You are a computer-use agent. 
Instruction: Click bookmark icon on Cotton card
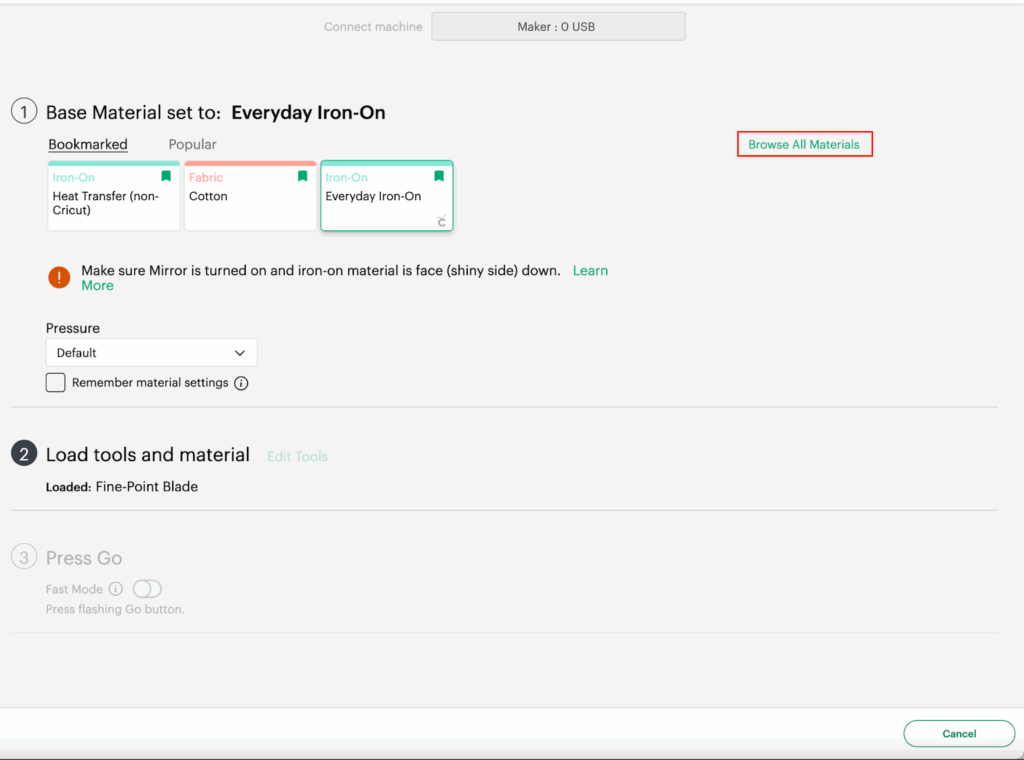pos(302,177)
